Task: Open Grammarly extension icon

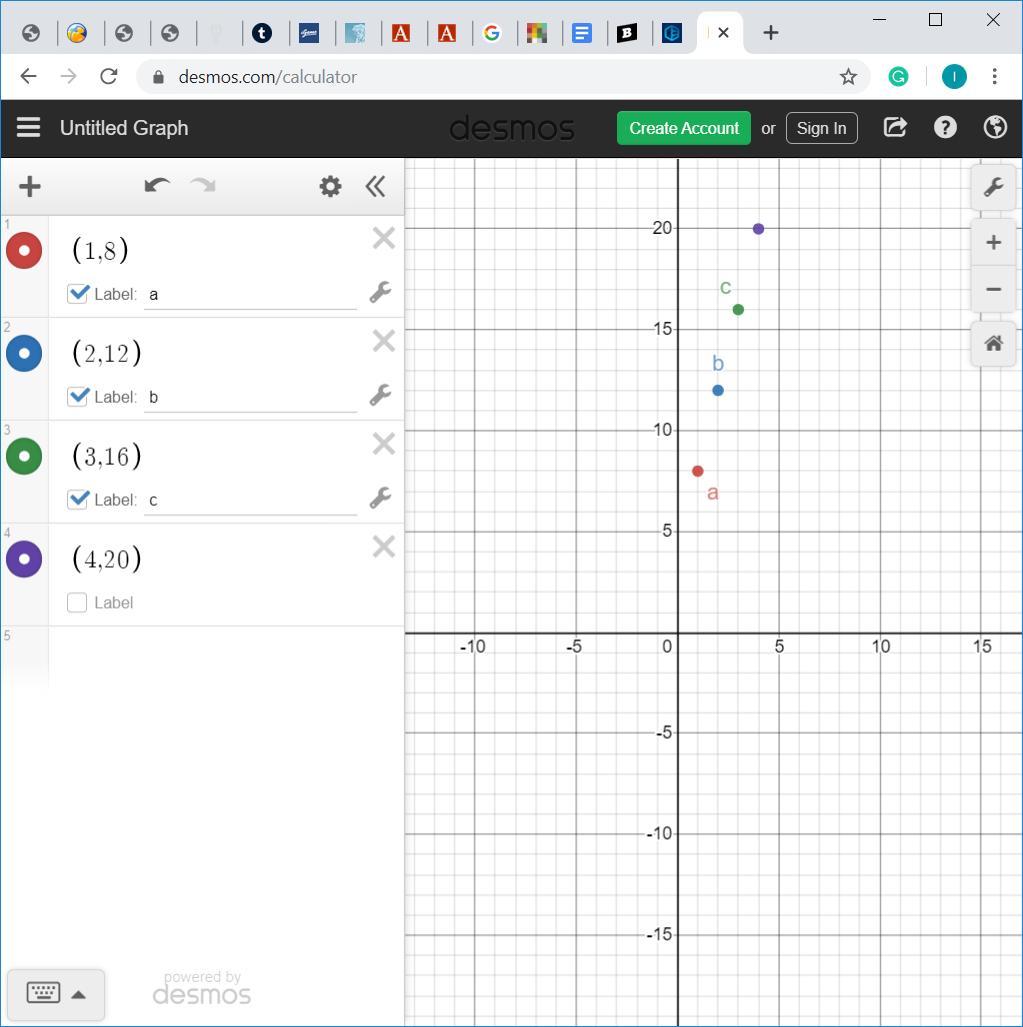Action: (x=898, y=77)
